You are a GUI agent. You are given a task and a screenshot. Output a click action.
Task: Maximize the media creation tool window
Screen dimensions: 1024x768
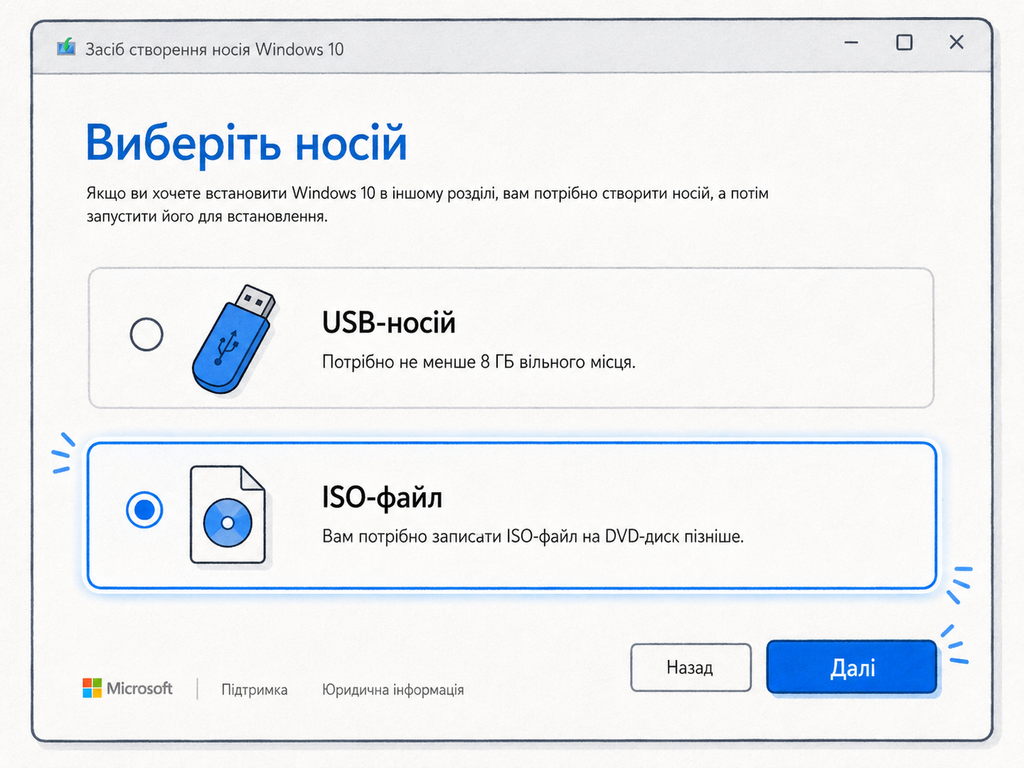click(x=904, y=42)
